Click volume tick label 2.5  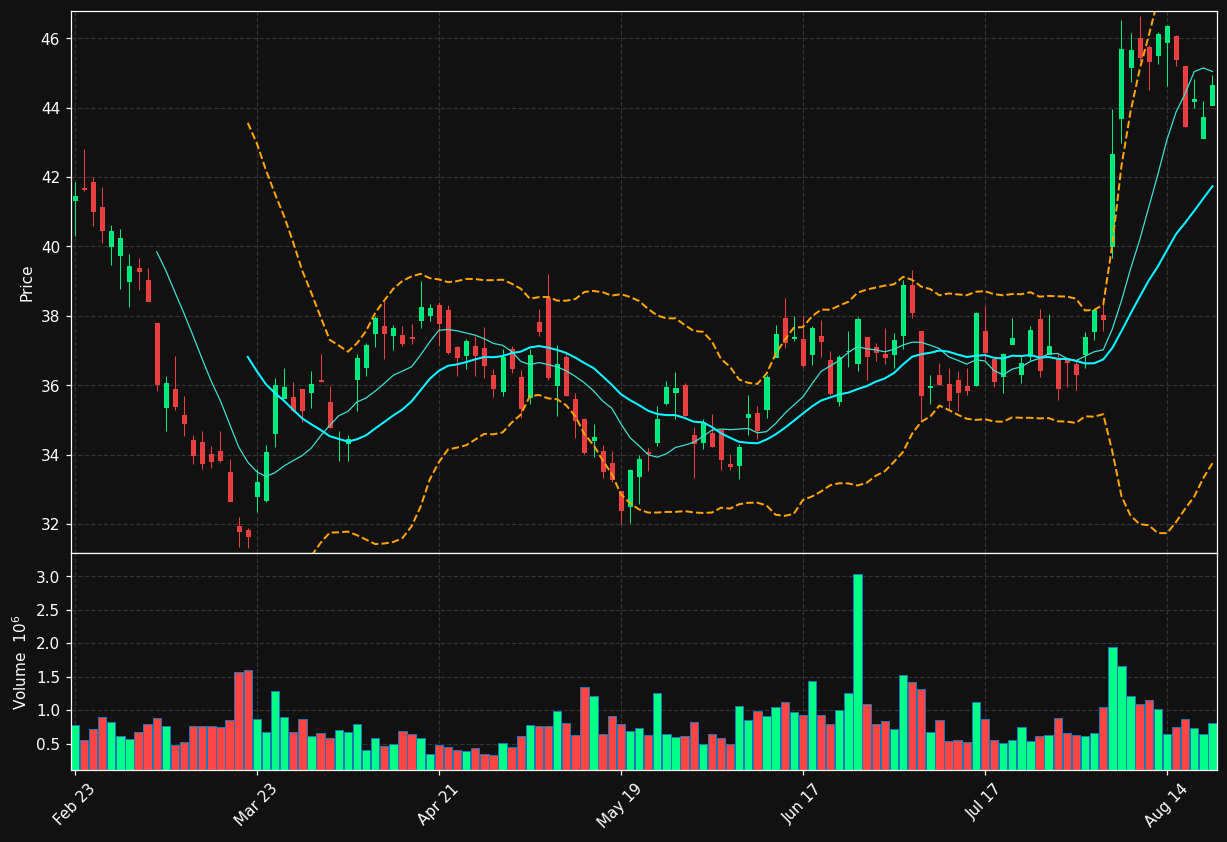(50, 611)
